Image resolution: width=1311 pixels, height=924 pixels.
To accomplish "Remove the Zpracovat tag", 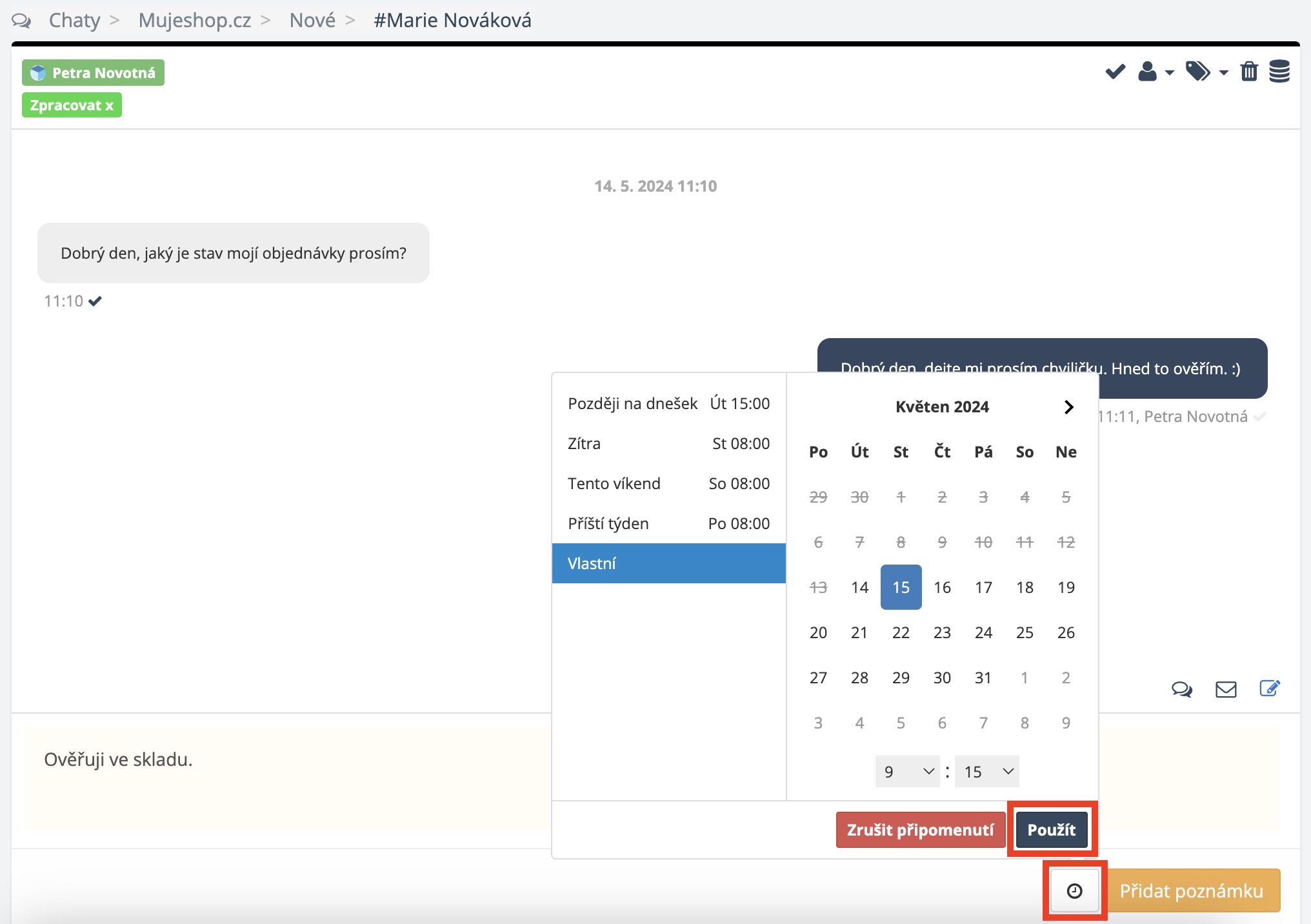I will pyautogui.click(x=110, y=106).
